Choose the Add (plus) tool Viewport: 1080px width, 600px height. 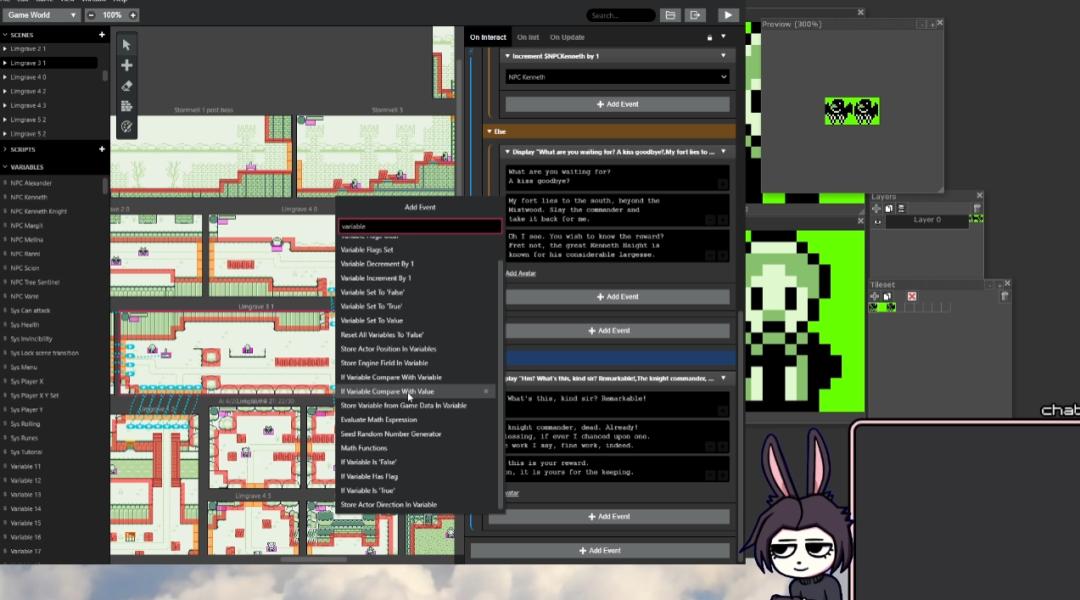click(126, 65)
